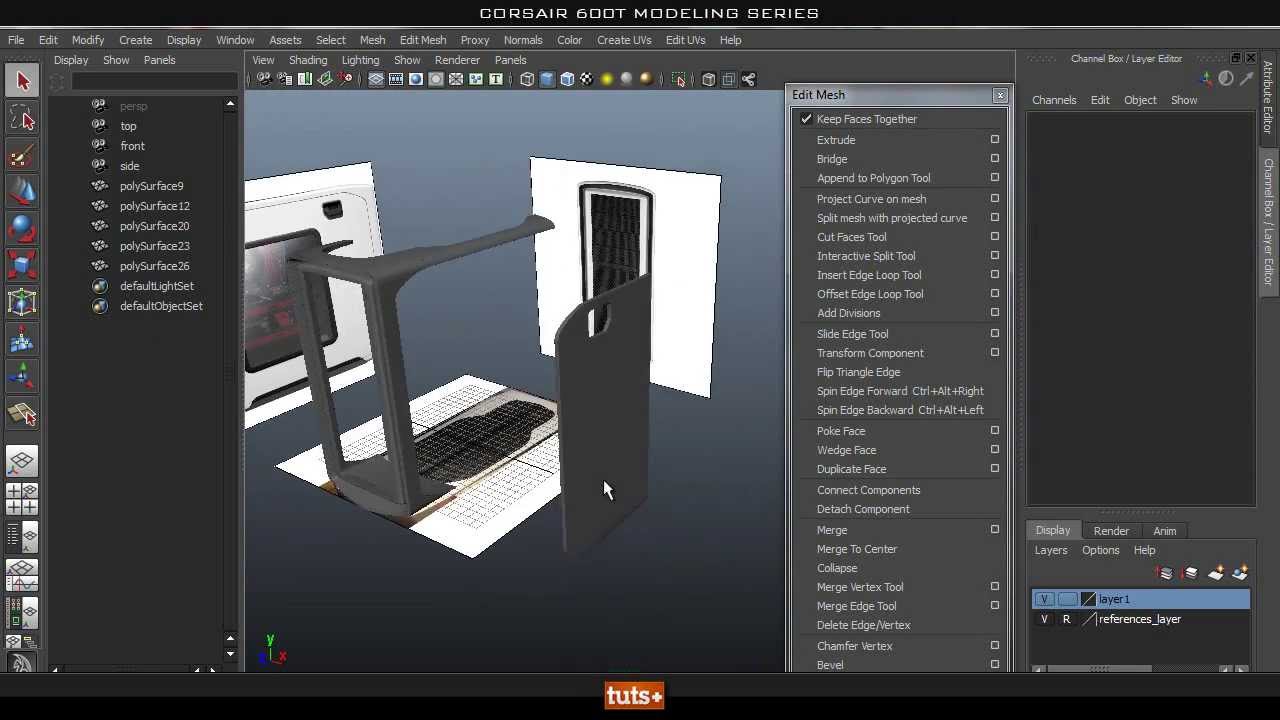
Task: Open the Normals menu
Action: click(523, 40)
